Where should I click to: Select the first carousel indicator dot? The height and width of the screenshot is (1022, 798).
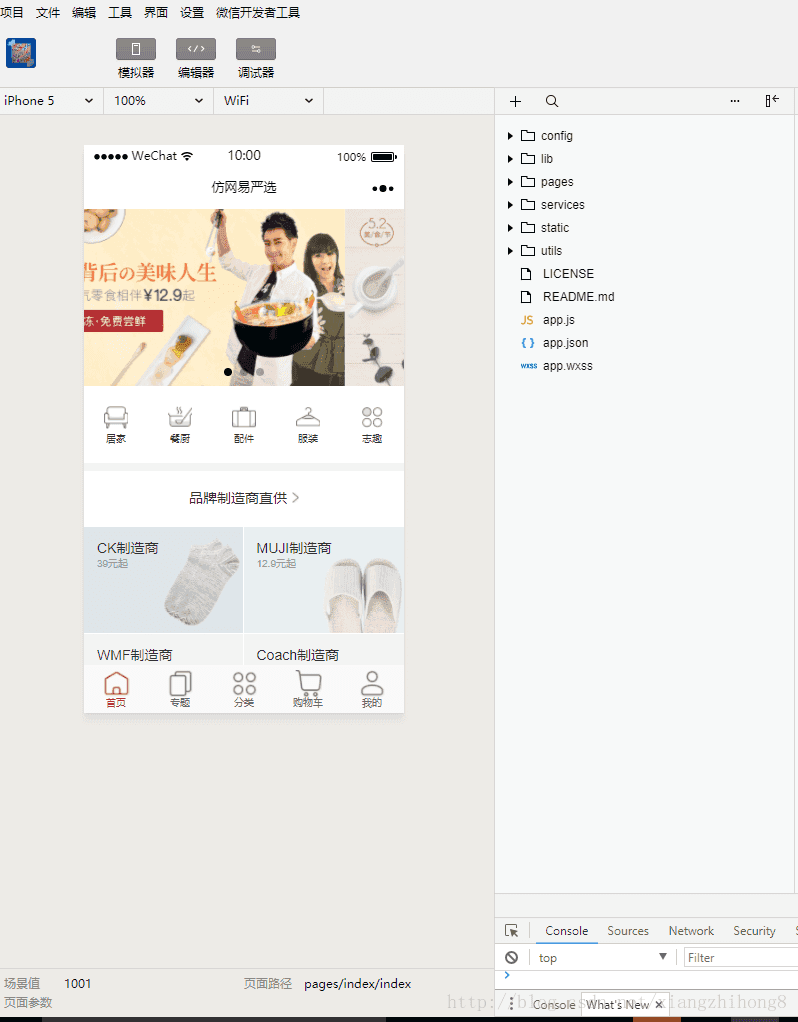click(x=228, y=372)
